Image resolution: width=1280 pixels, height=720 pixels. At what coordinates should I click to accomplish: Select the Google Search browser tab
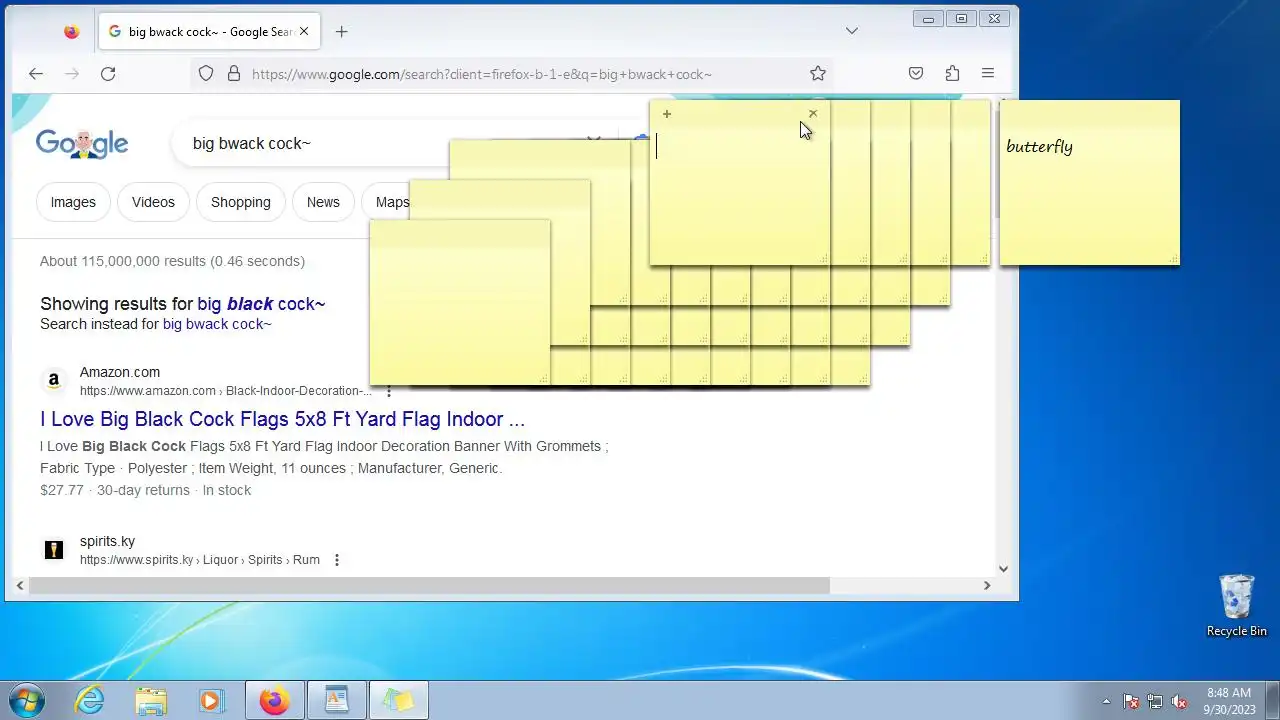[x=209, y=32]
